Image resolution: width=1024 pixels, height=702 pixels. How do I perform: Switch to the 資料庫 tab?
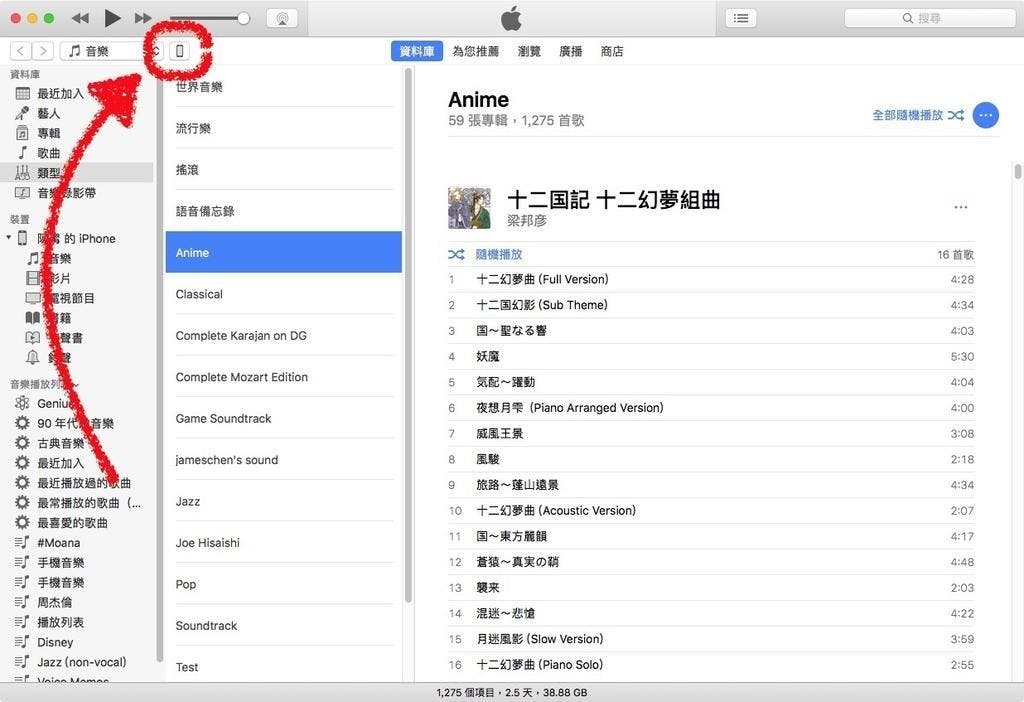pyautogui.click(x=417, y=51)
